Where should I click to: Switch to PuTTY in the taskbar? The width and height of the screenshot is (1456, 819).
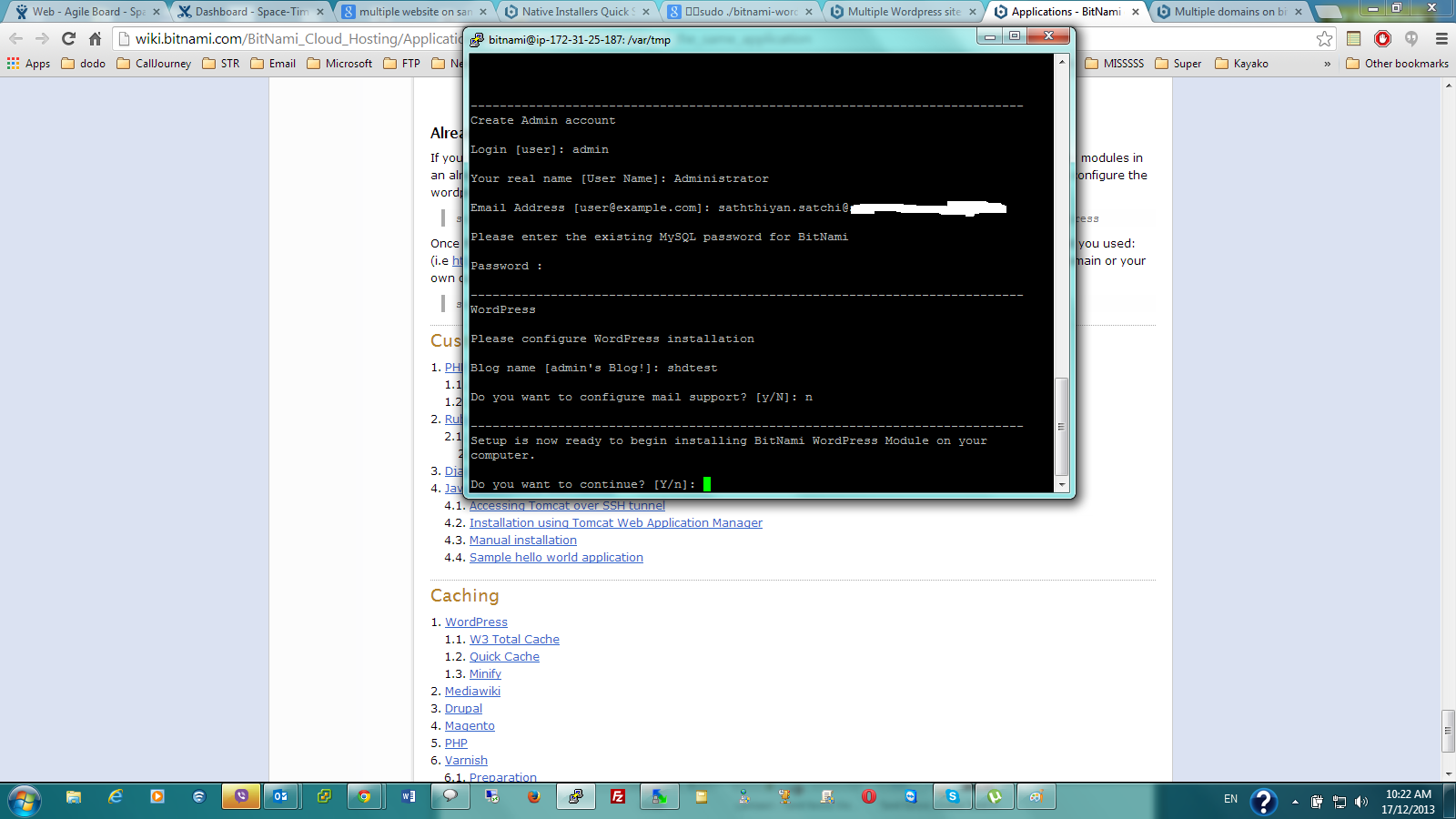(x=576, y=797)
